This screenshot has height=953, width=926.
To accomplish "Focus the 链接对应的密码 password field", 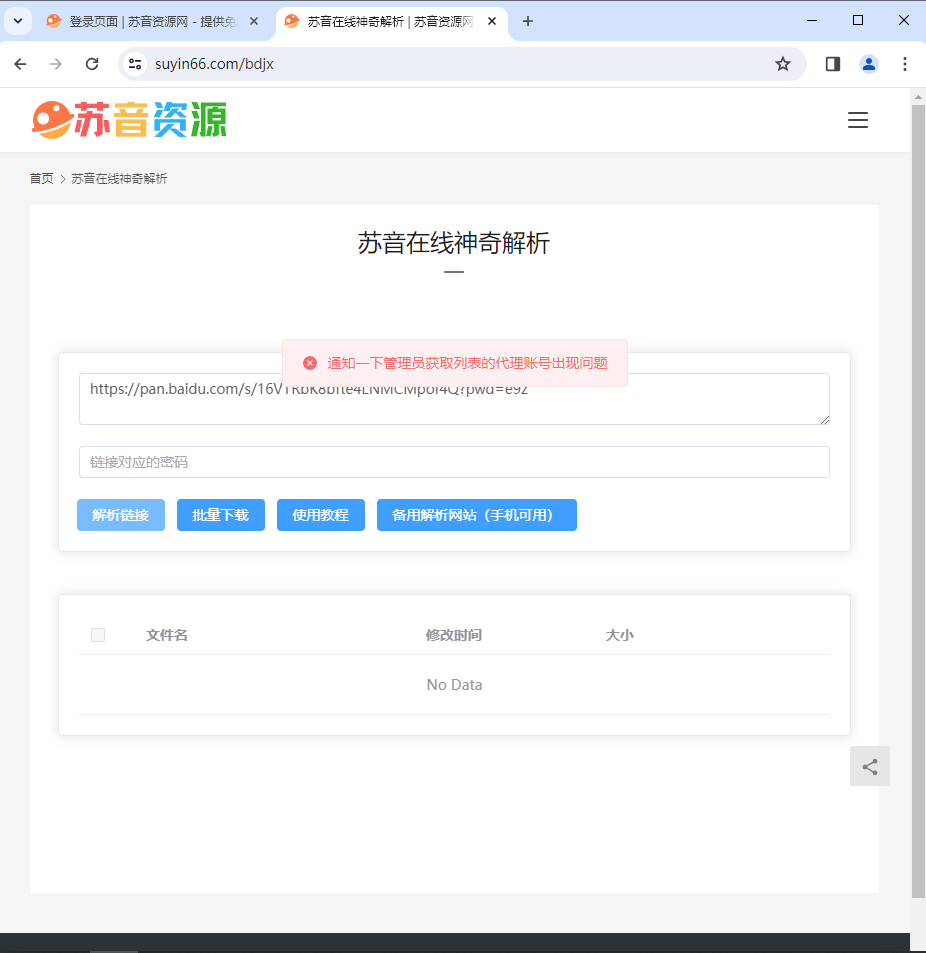I will point(454,462).
